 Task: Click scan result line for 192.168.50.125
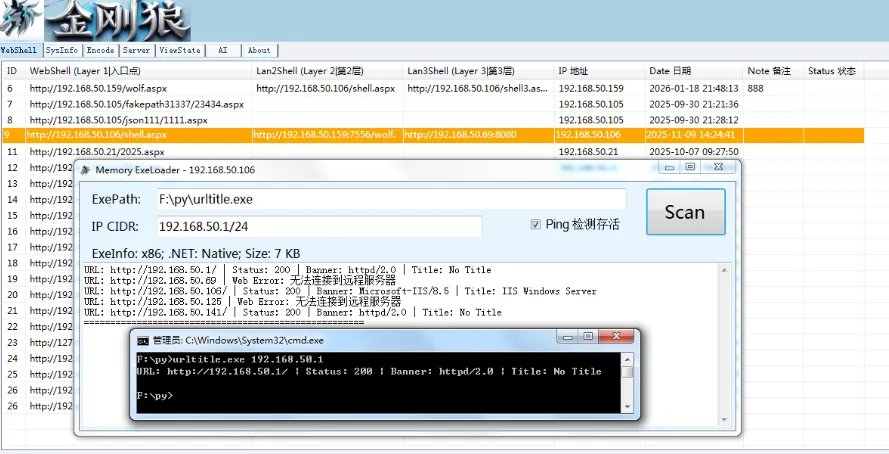(243, 302)
